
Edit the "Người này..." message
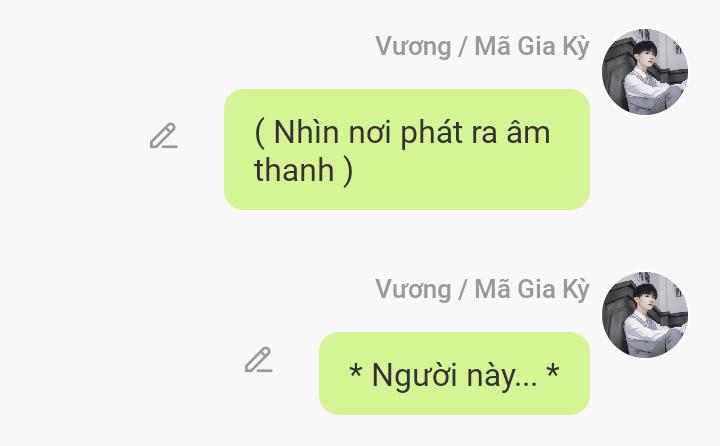tap(259, 360)
